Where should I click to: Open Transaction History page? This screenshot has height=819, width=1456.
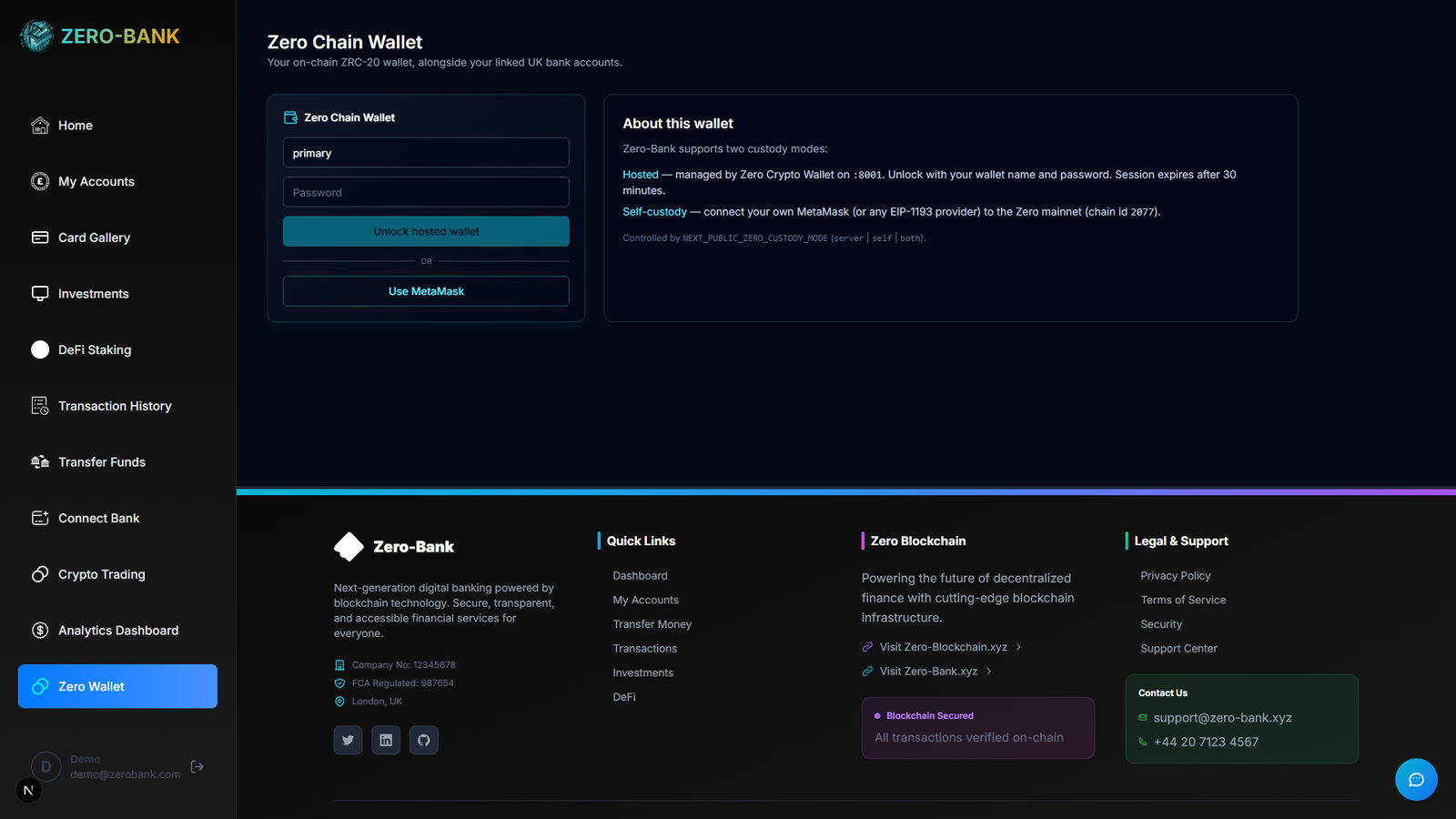click(x=117, y=406)
